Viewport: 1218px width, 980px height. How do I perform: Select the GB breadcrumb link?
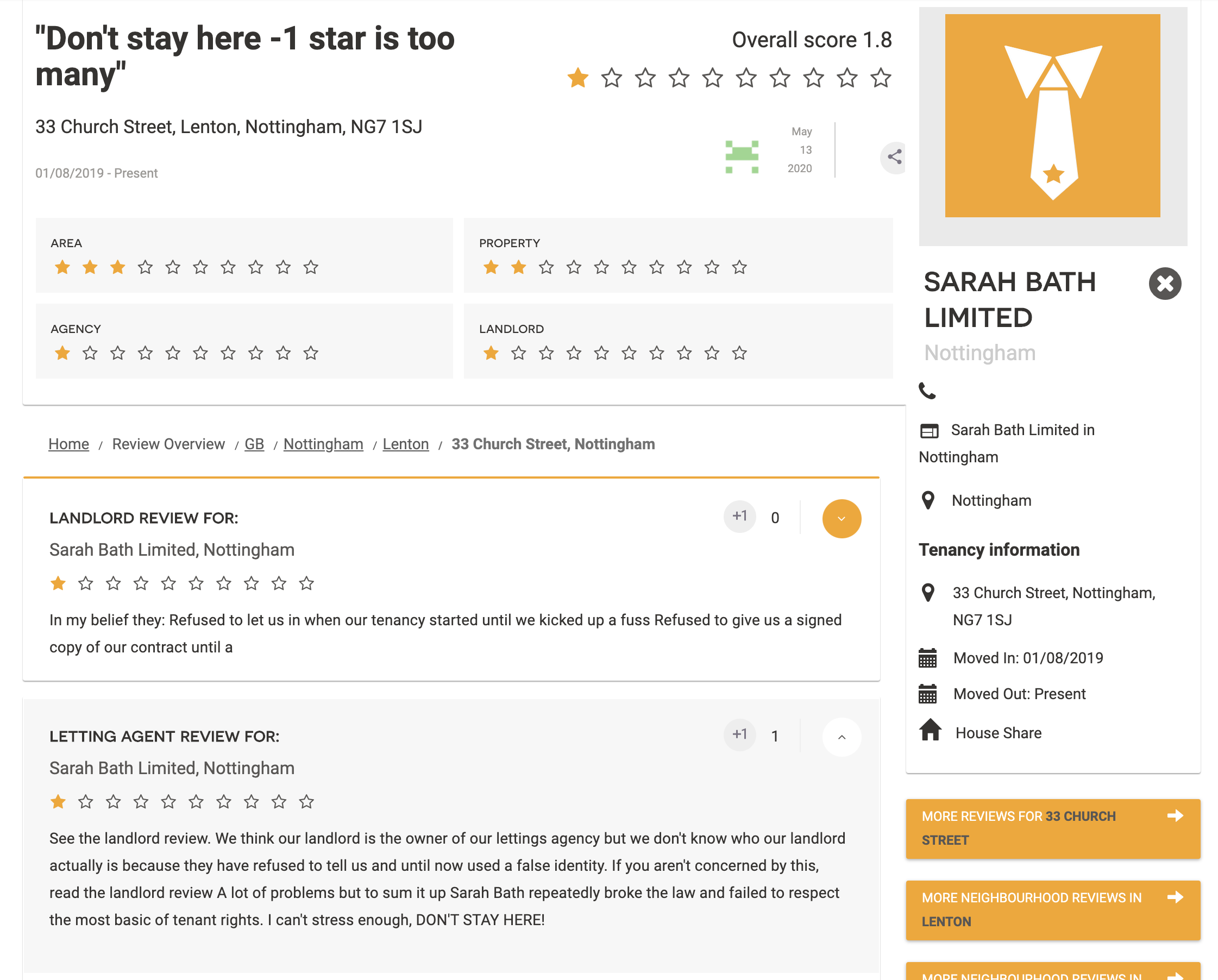(254, 444)
